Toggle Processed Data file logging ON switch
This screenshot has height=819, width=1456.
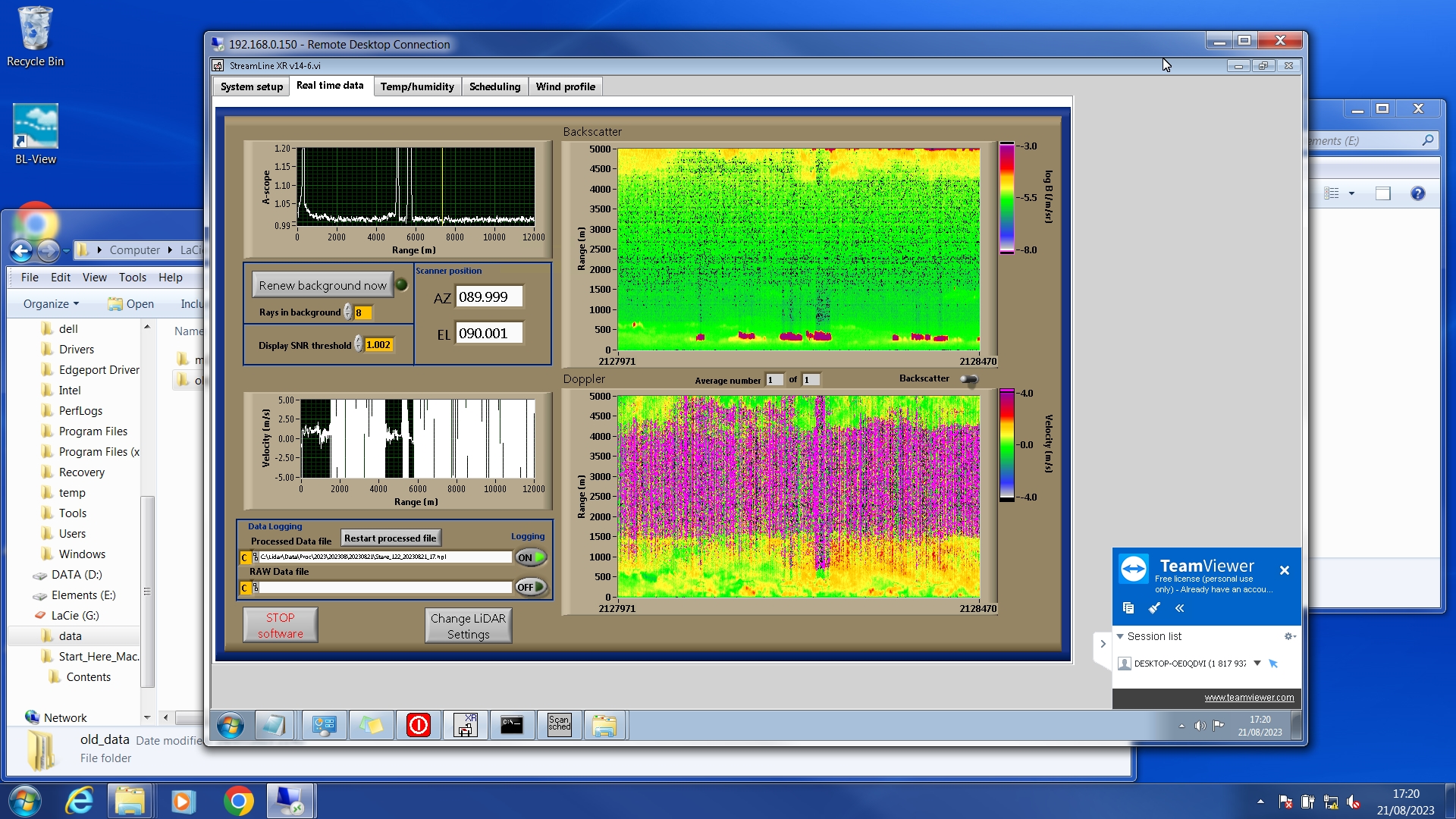(531, 557)
